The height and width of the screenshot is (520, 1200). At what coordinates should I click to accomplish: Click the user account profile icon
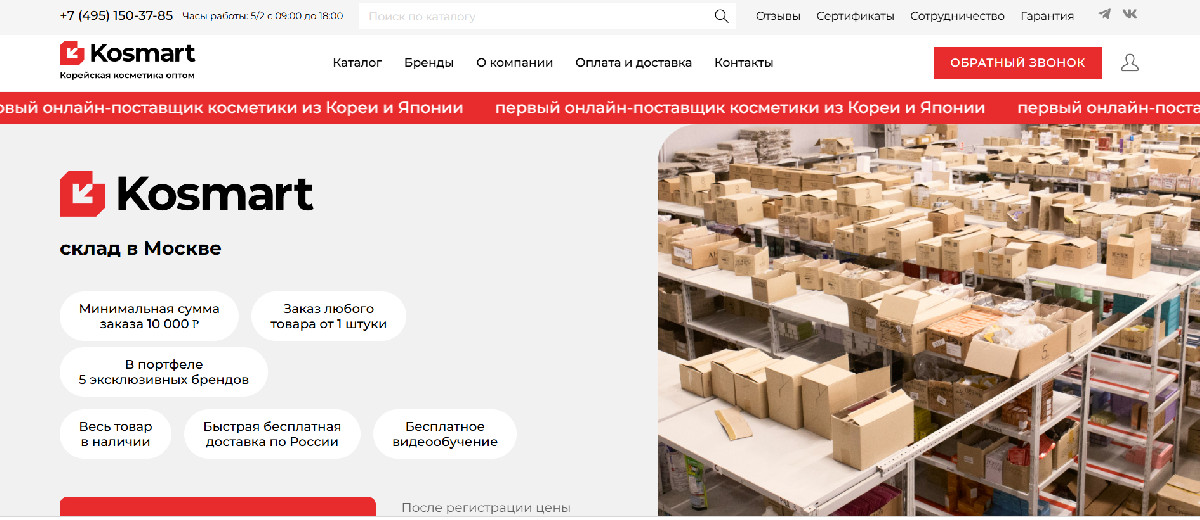(x=1130, y=63)
